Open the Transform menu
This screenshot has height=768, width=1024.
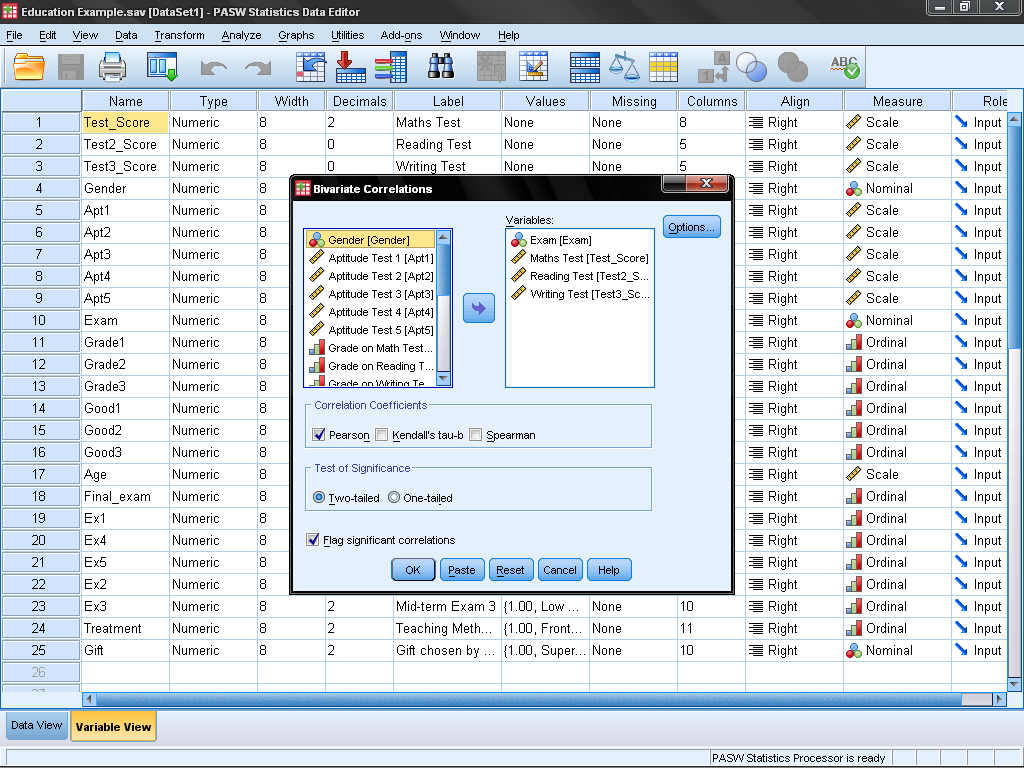point(179,35)
